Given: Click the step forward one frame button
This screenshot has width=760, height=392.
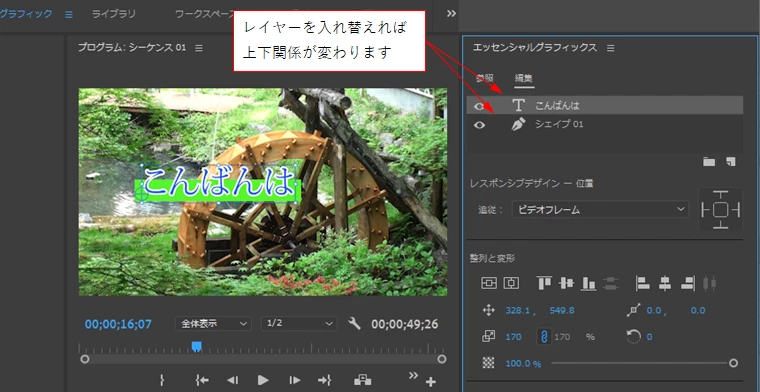Looking at the screenshot, I should (x=295, y=380).
